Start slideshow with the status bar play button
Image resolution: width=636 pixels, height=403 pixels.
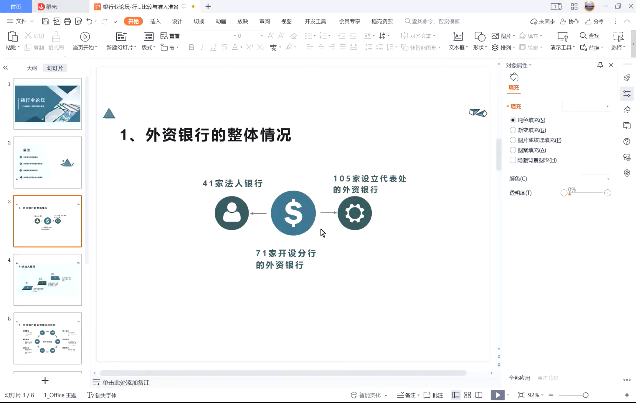coord(498,396)
